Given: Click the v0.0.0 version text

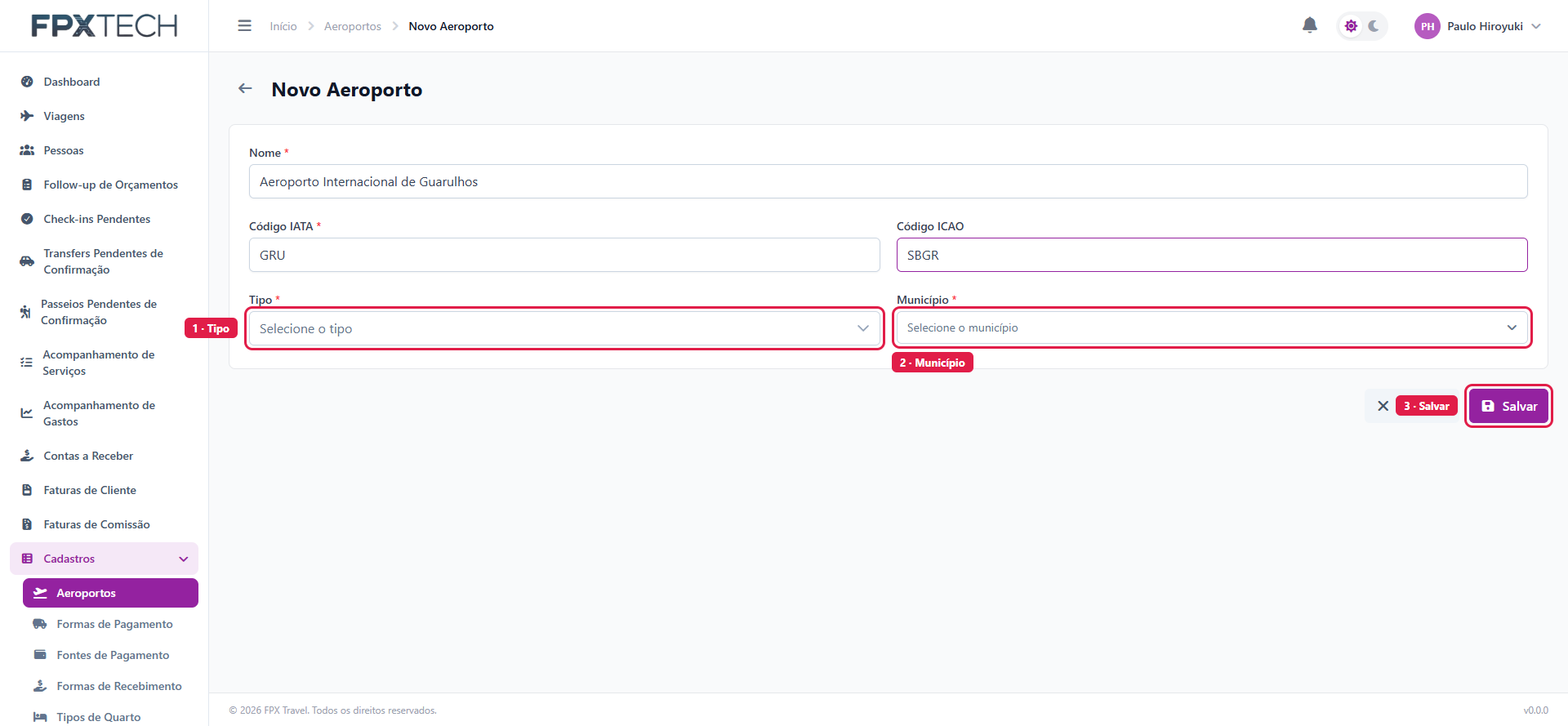Looking at the screenshot, I should pyautogui.click(x=1535, y=710).
